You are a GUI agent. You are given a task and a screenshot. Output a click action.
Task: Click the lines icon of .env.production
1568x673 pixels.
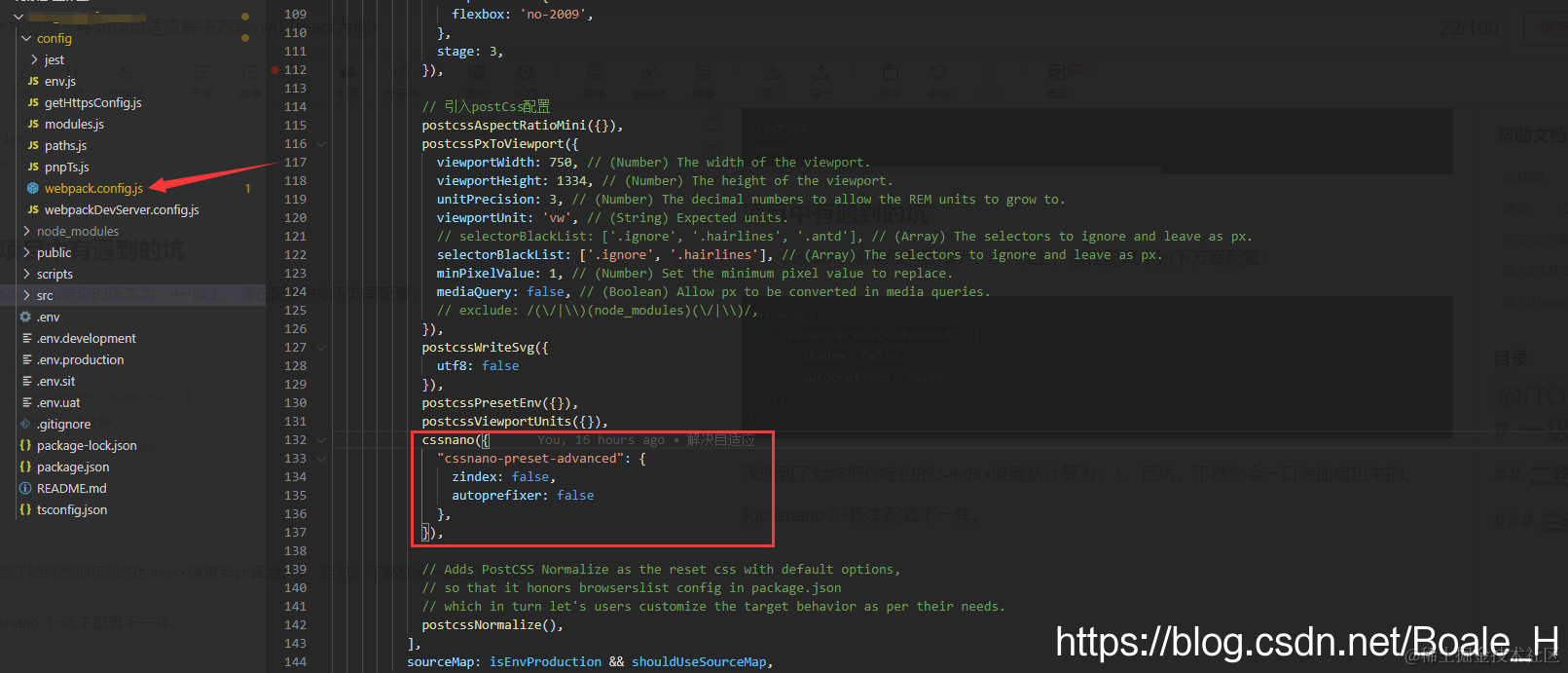coord(26,360)
